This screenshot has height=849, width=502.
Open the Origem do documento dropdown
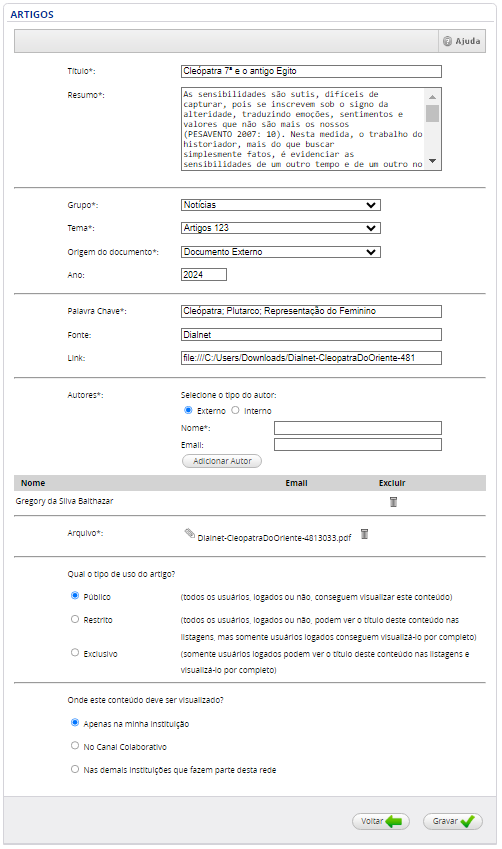281,252
